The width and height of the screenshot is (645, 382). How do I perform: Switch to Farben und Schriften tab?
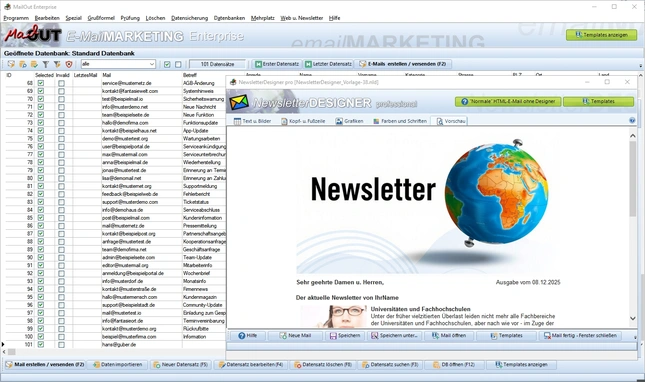pyautogui.click(x=400, y=121)
